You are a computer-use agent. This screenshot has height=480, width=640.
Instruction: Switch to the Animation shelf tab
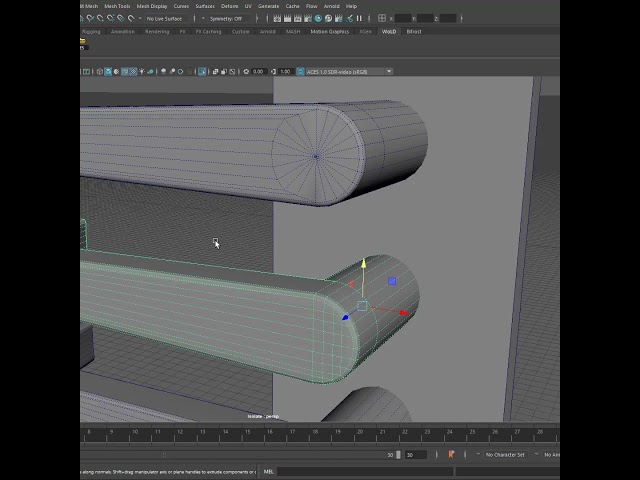pyautogui.click(x=123, y=31)
